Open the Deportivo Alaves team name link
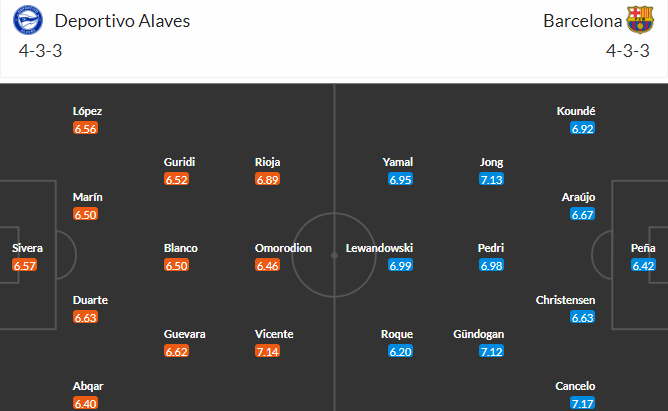The height and width of the screenshot is (411, 668). [122, 21]
